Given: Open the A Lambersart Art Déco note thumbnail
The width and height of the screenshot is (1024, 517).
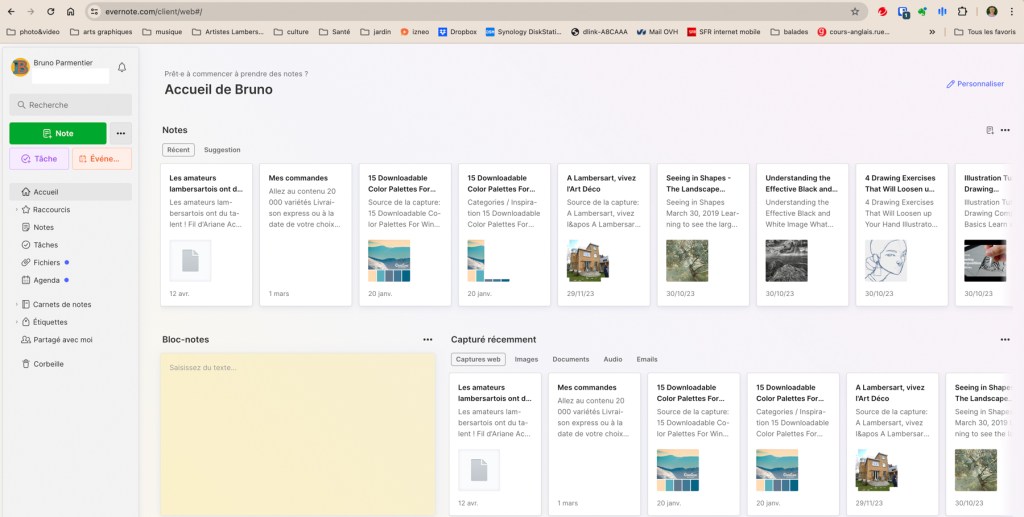Looking at the screenshot, I should pyautogui.click(x=588, y=261).
